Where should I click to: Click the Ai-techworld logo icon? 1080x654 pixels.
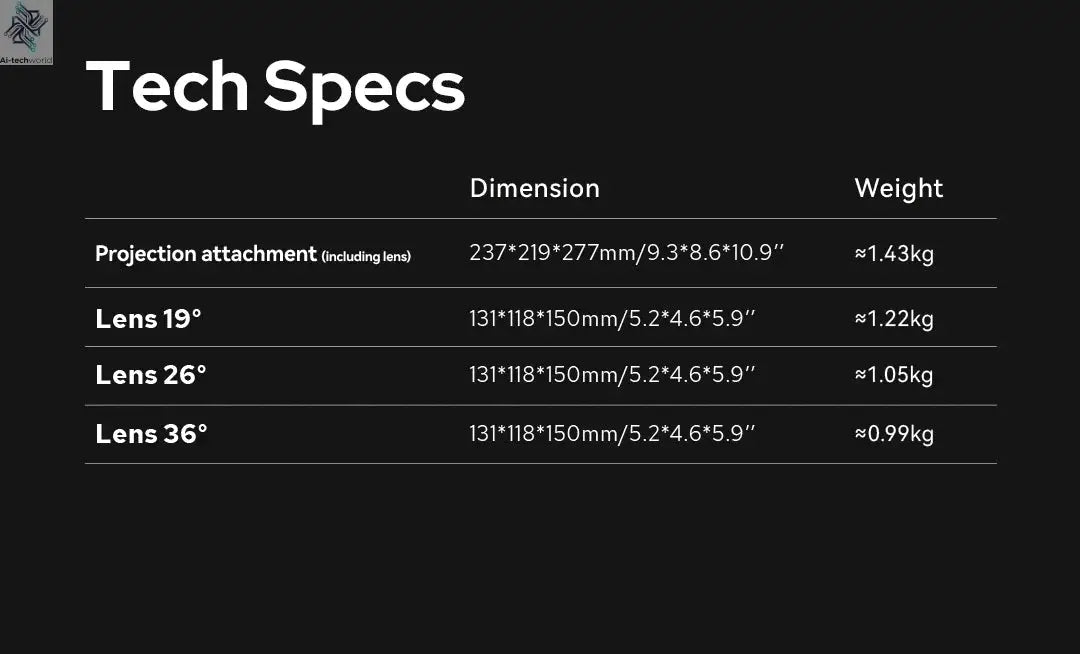pos(26,27)
